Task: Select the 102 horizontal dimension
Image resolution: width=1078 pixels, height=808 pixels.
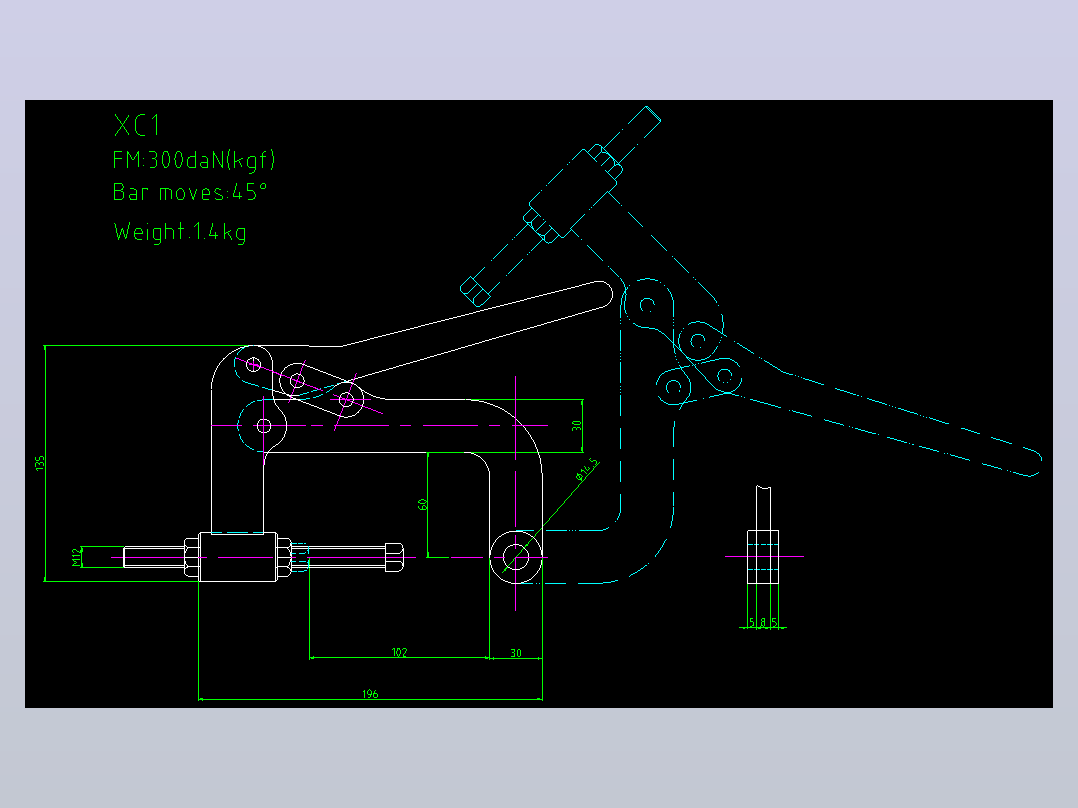Action: pyautogui.click(x=399, y=652)
